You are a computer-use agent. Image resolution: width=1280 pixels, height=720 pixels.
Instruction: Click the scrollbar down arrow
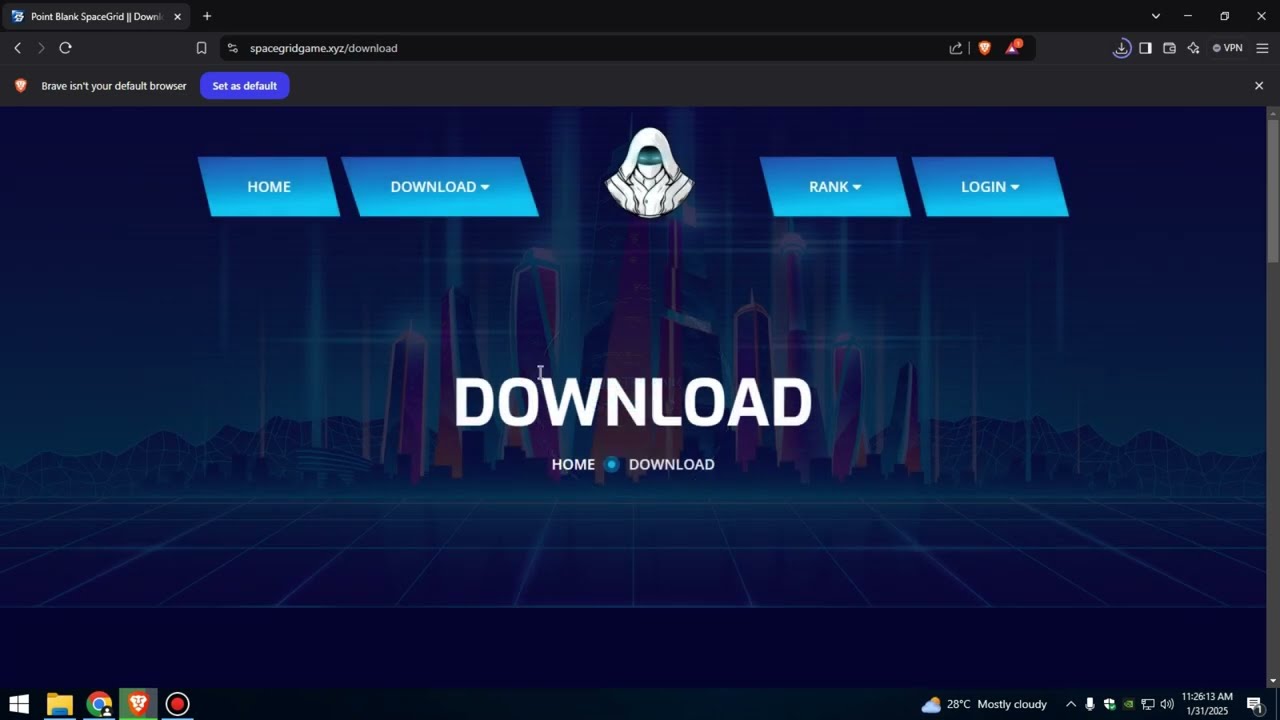pos(1273,681)
